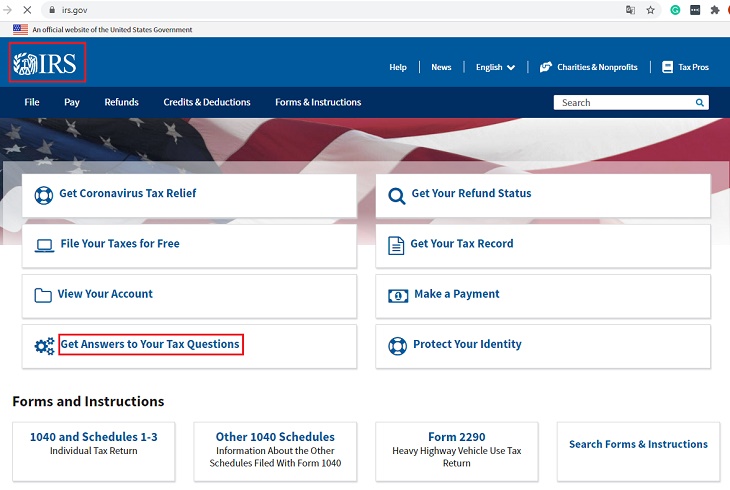Open the News link

[441, 67]
